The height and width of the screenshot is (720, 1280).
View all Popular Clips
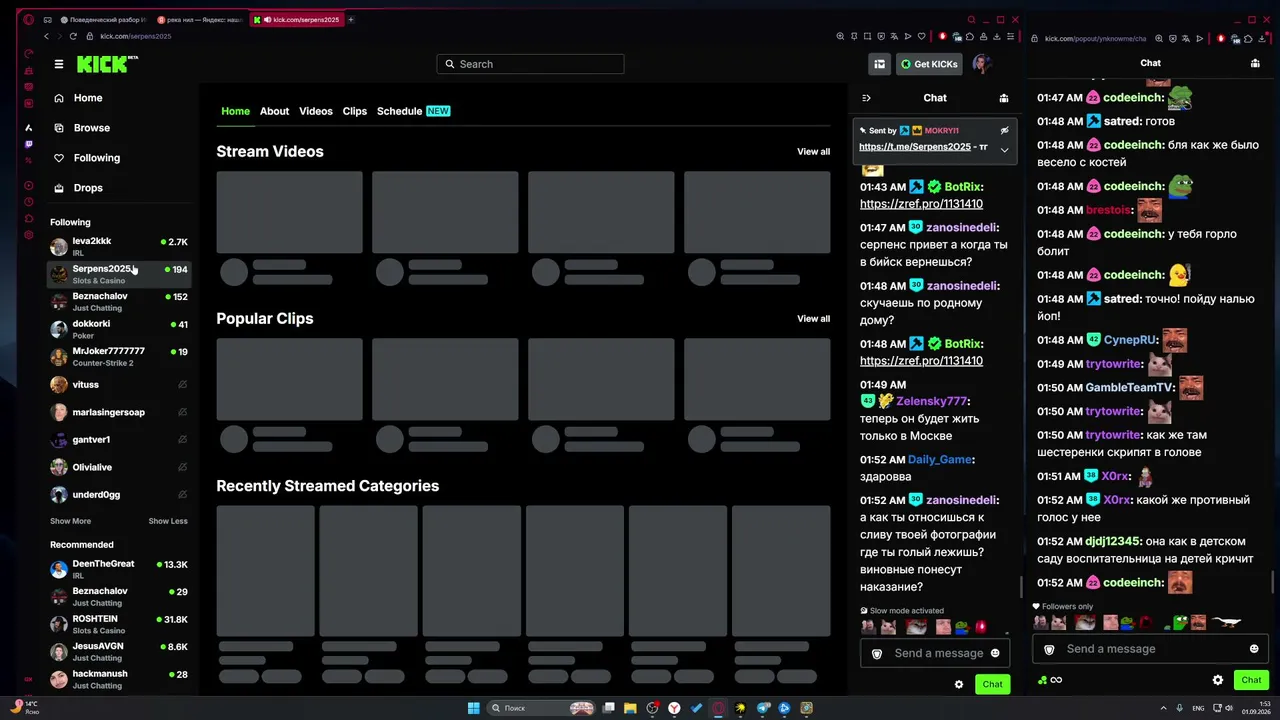(x=813, y=319)
